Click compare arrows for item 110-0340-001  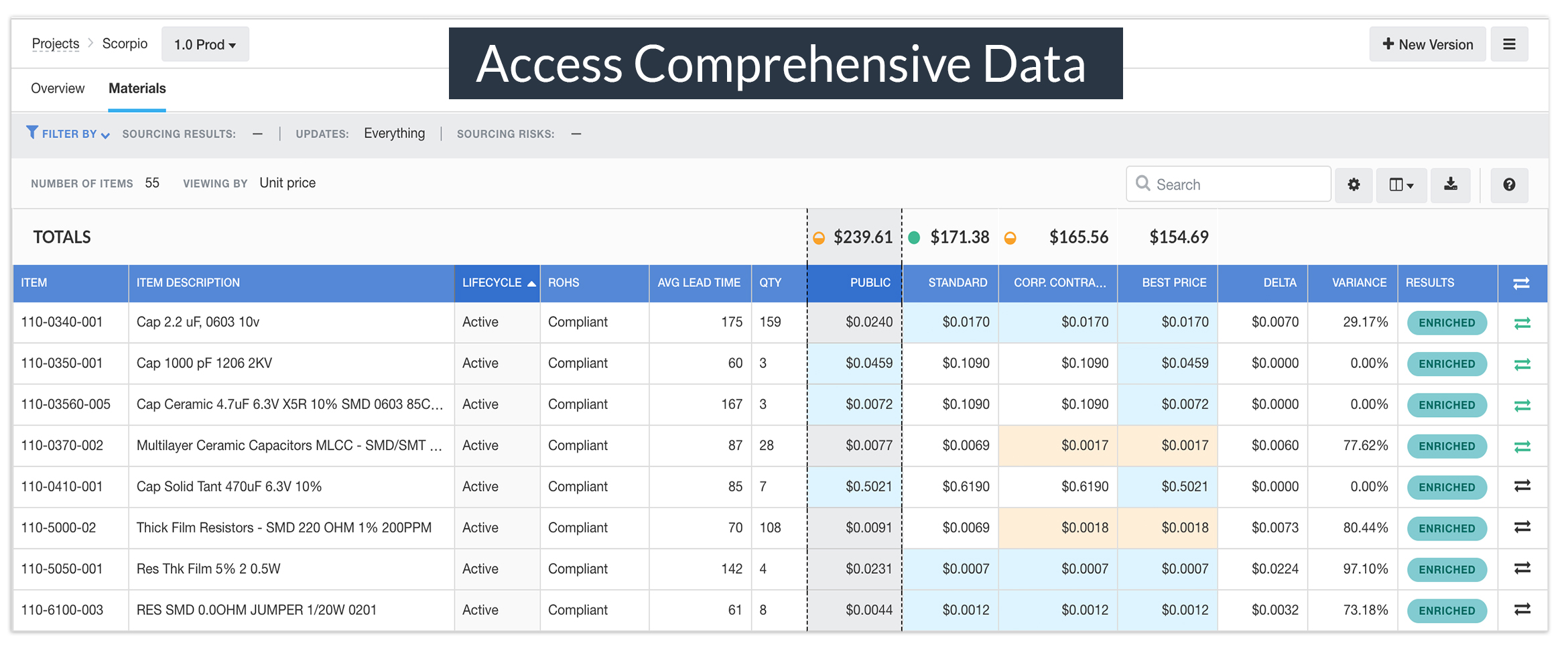pos(1522,322)
